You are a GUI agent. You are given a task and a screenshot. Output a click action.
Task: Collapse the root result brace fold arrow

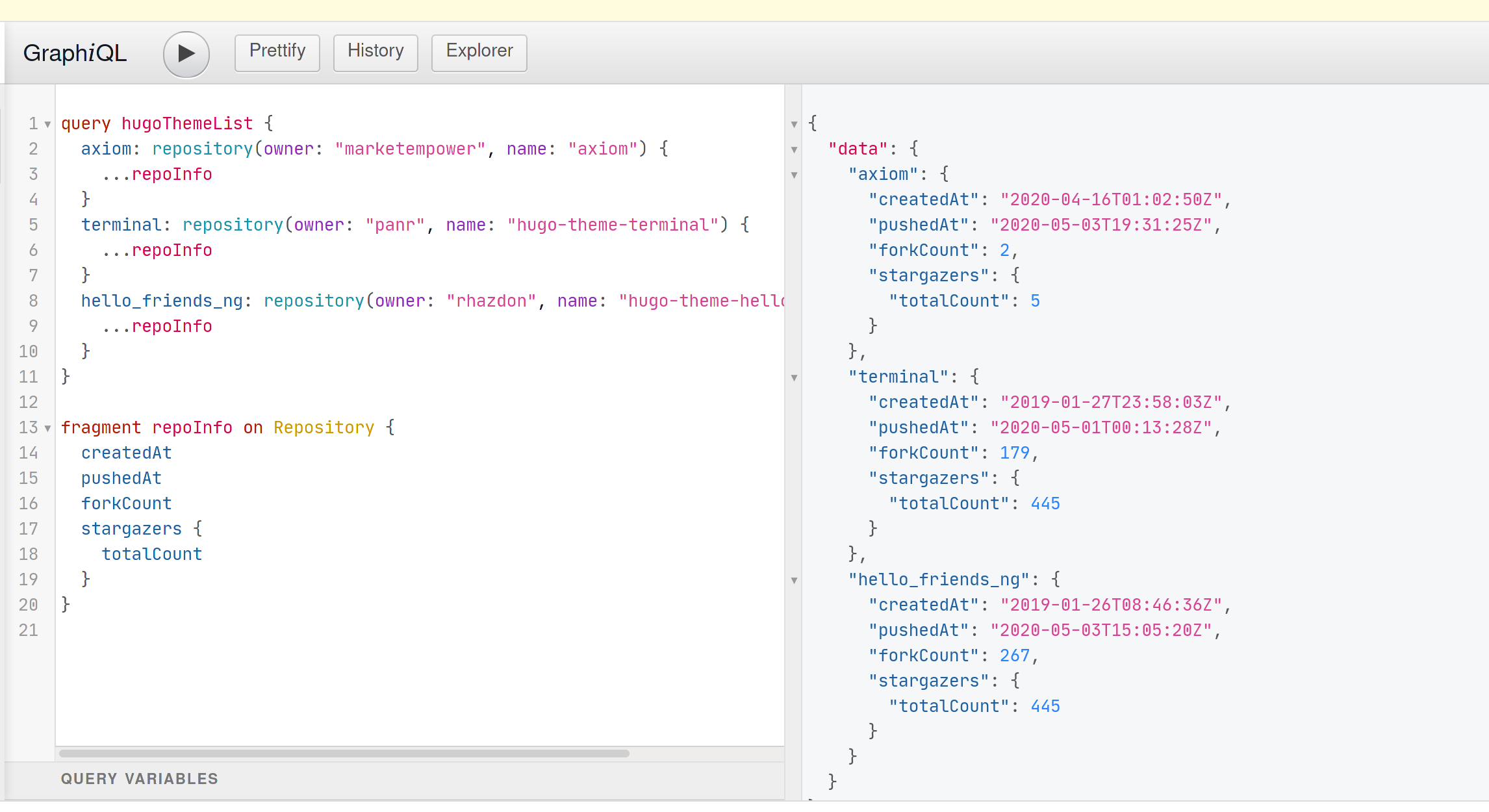point(794,124)
